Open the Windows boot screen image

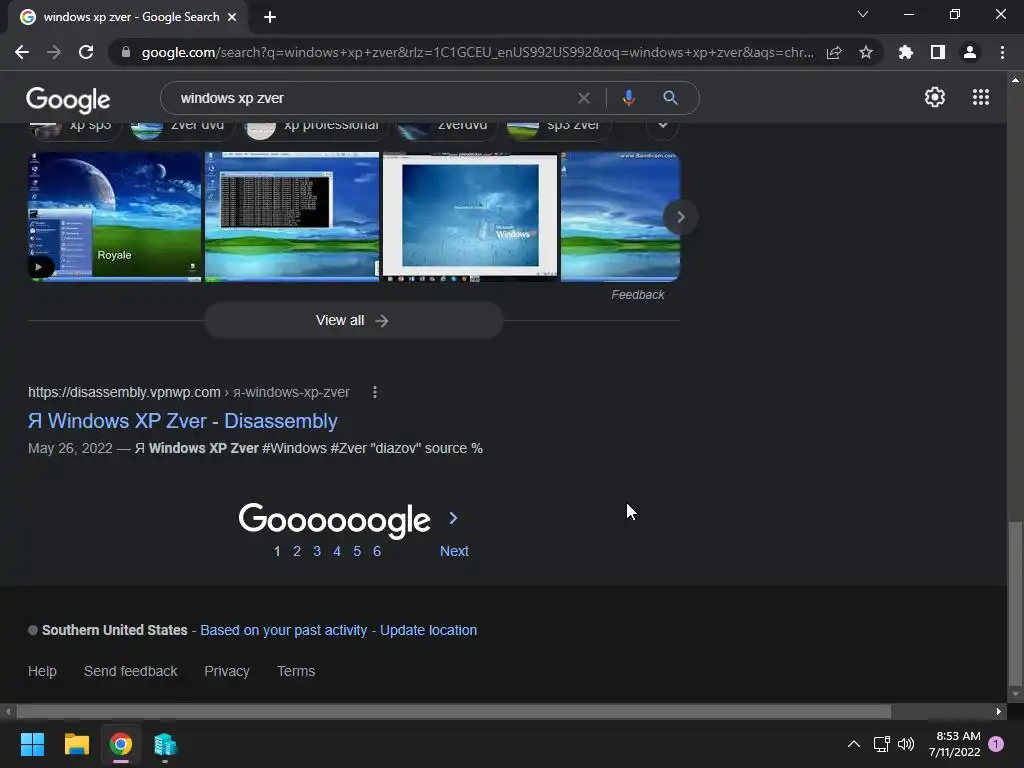tap(470, 217)
